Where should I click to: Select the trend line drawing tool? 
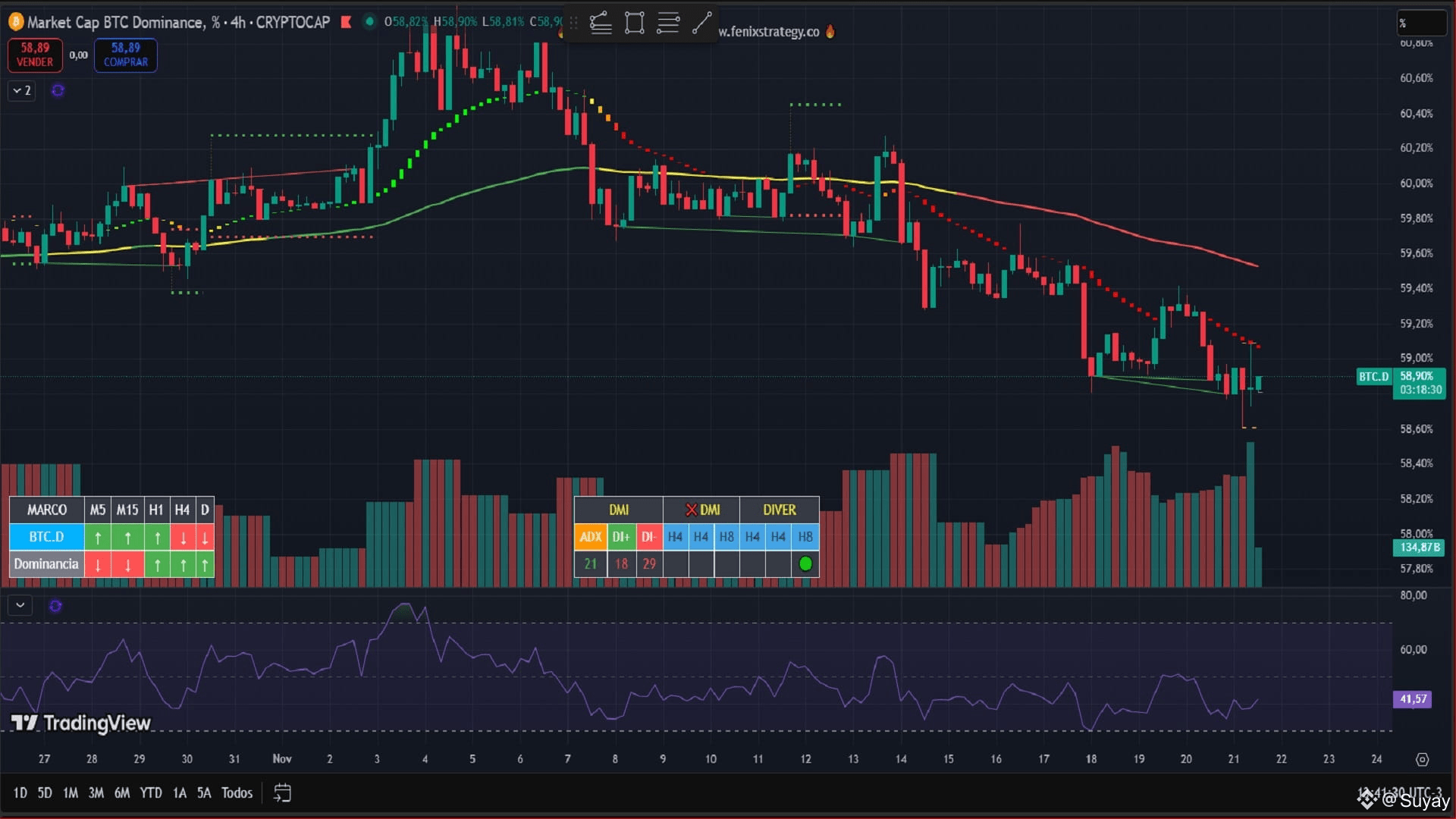coord(701,23)
